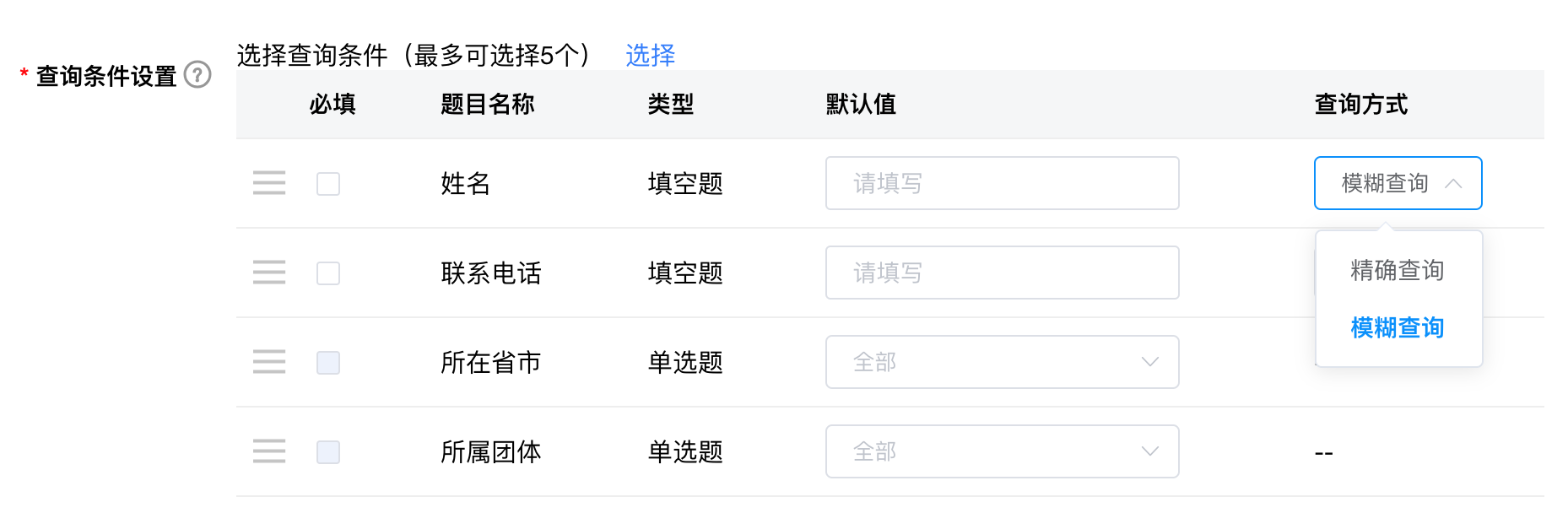Check the 必填 box for 姓名
1568x513 pixels.
[328, 184]
